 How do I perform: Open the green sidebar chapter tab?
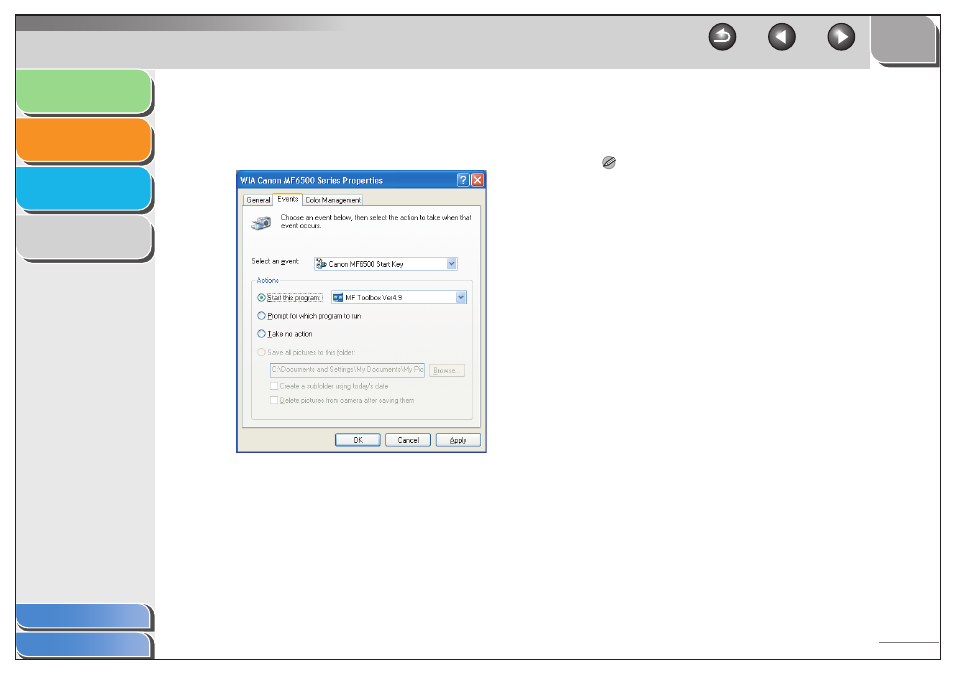click(x=84, y=91)
